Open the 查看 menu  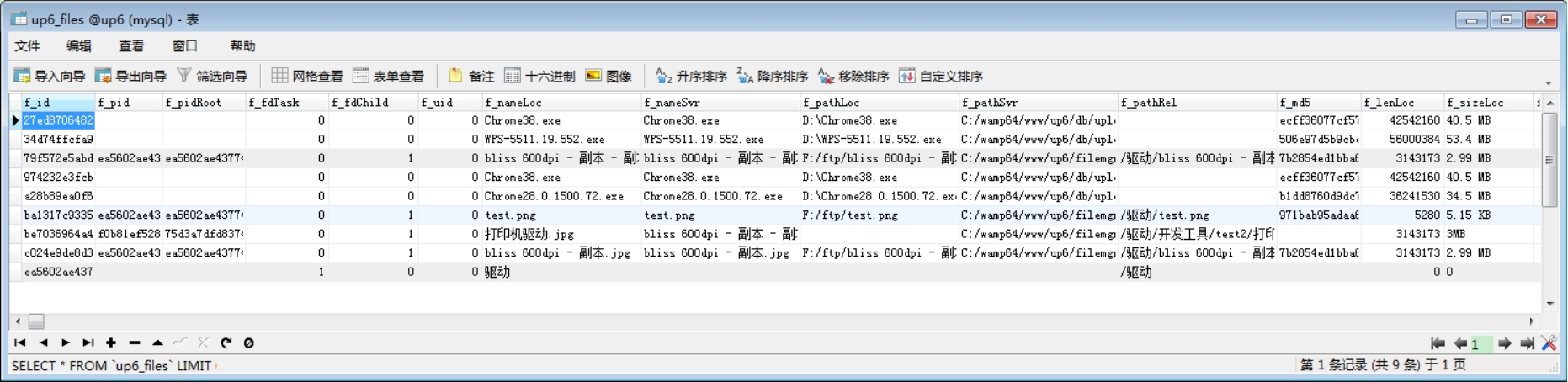click(130, 46)
